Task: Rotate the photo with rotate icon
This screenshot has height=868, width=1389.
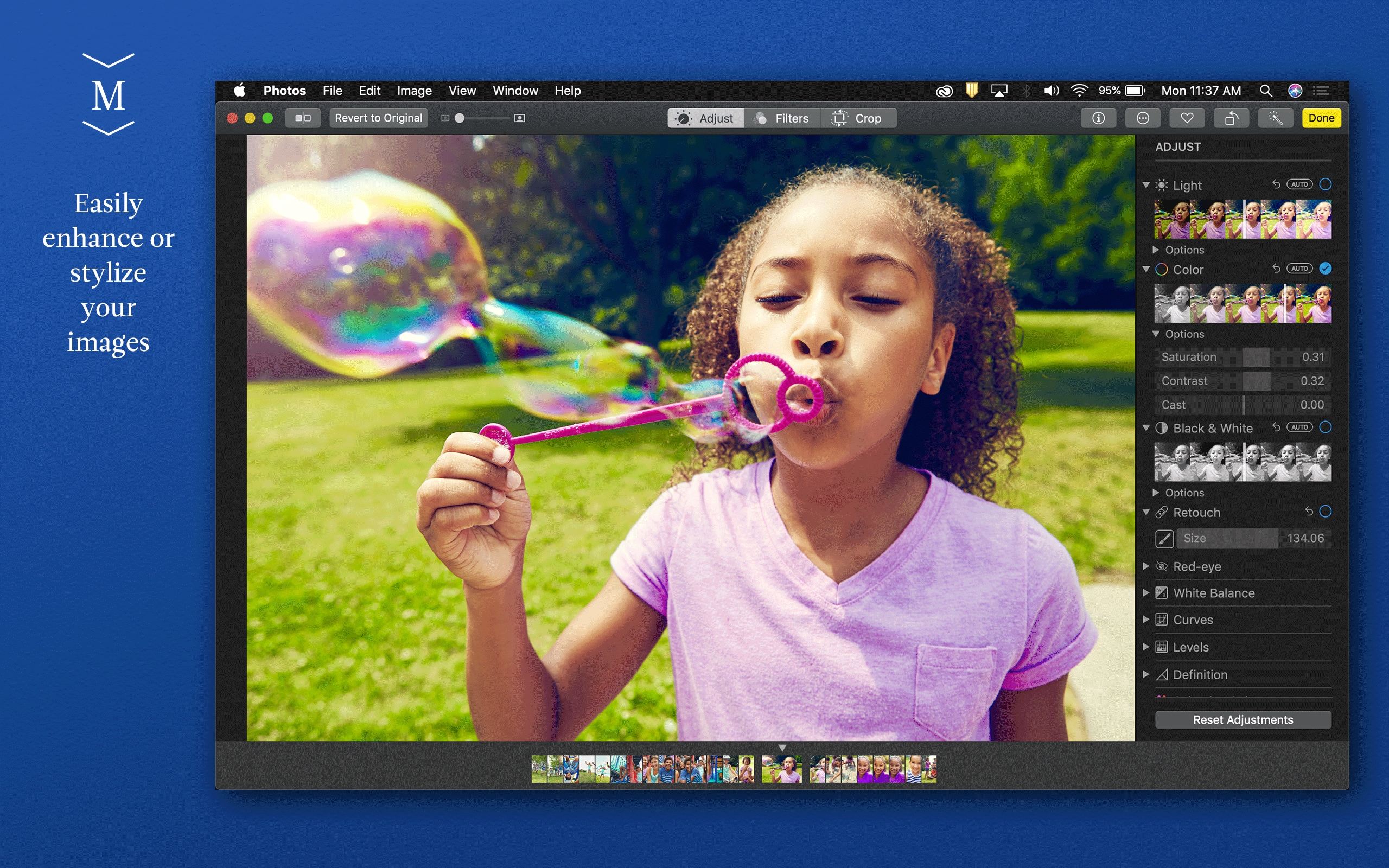Action: [1231, 118]
